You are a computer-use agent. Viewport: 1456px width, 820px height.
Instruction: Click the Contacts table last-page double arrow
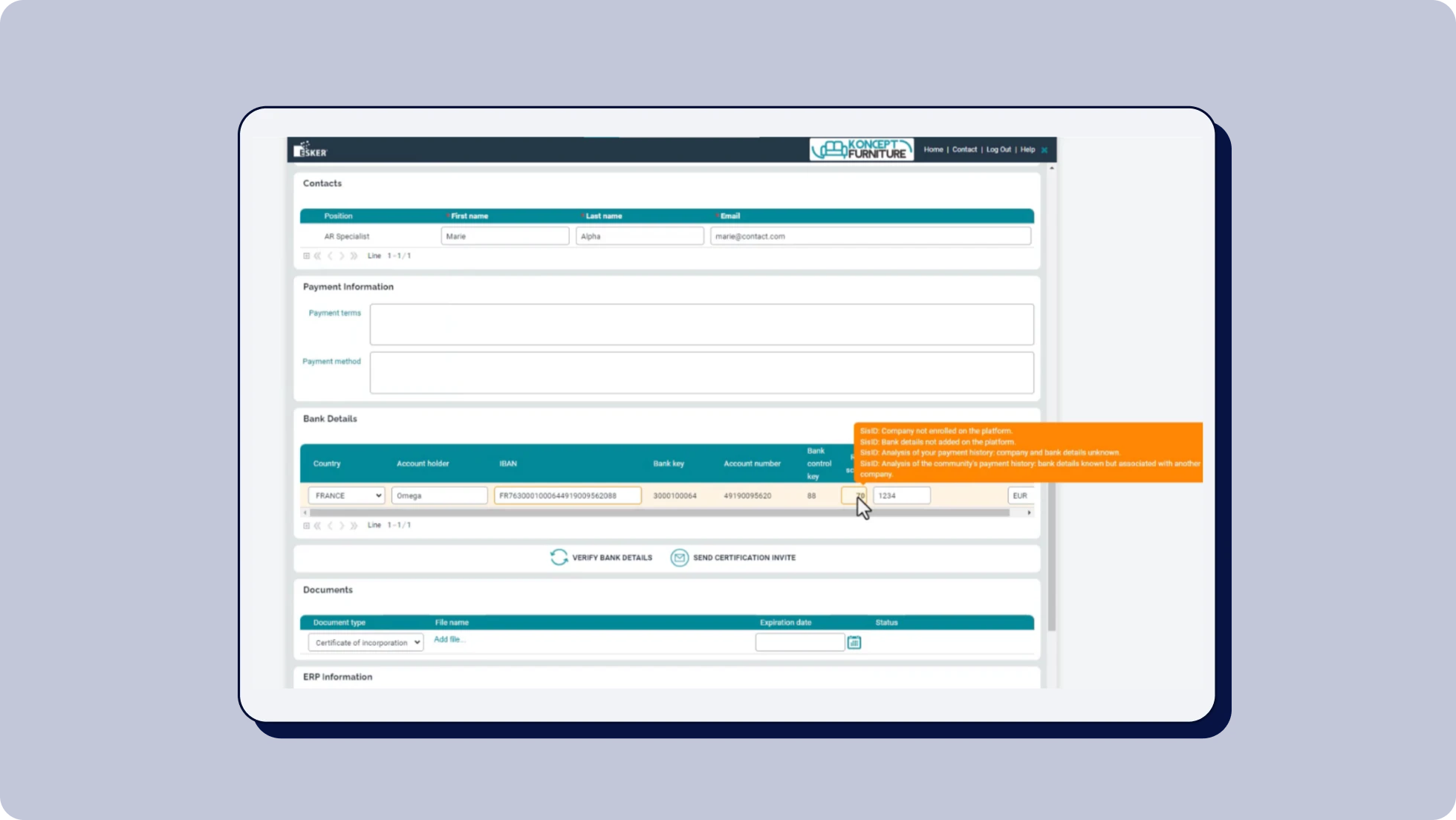pos(354,256)
